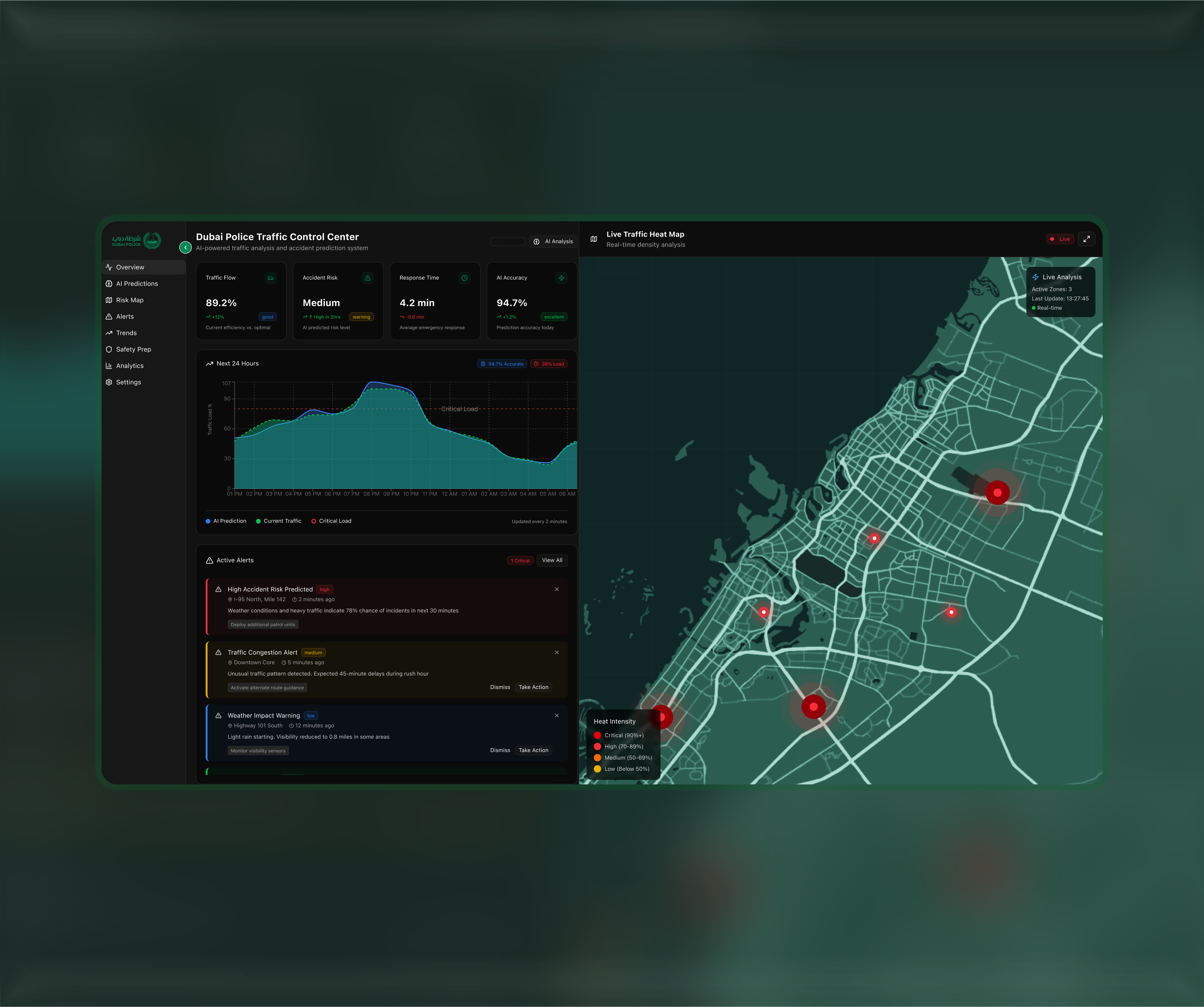
Task: Open the View All alerts list
Action: 552,560
